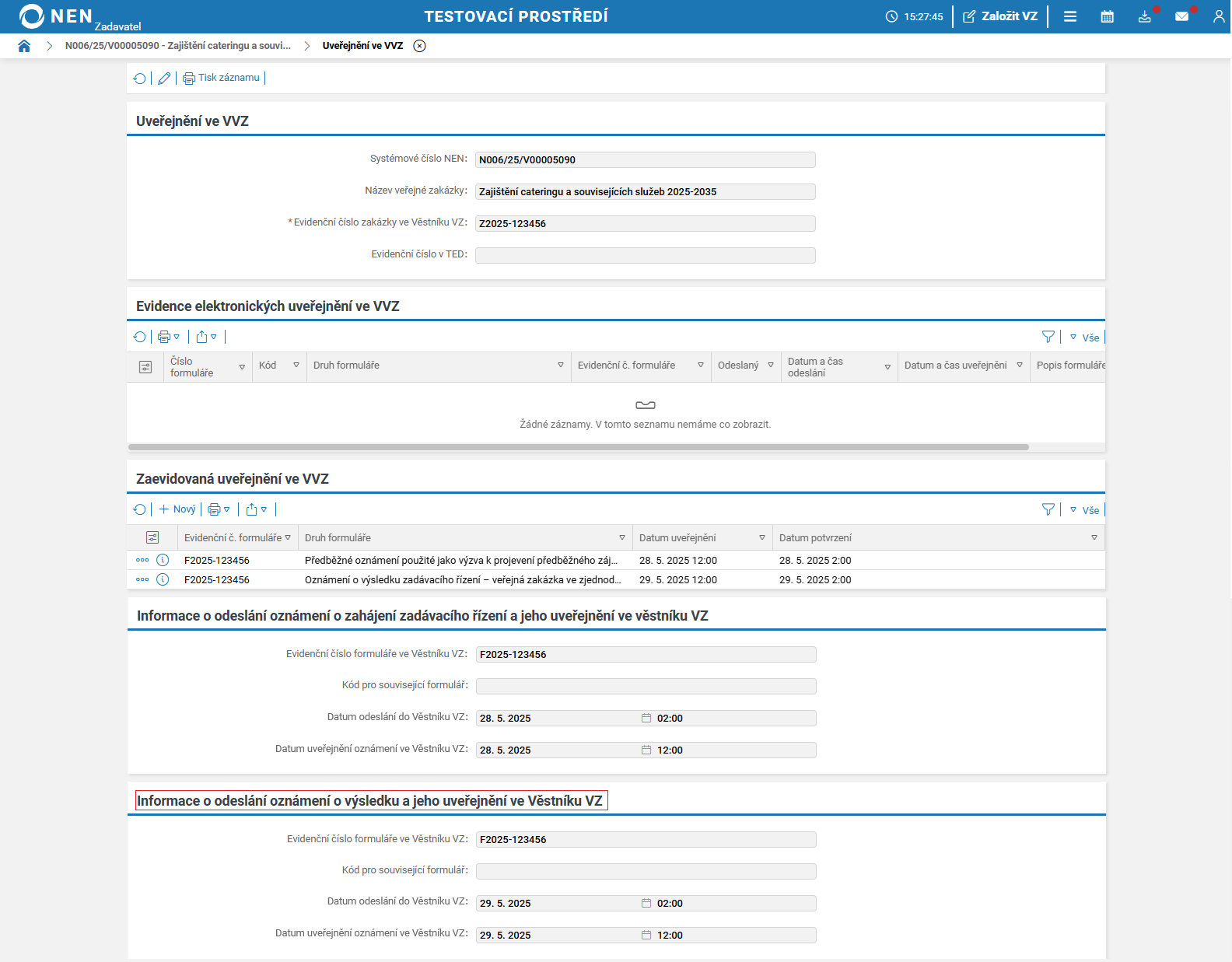
Task: Open column settings in Evidence elektronických table
Action: (145, 367)
